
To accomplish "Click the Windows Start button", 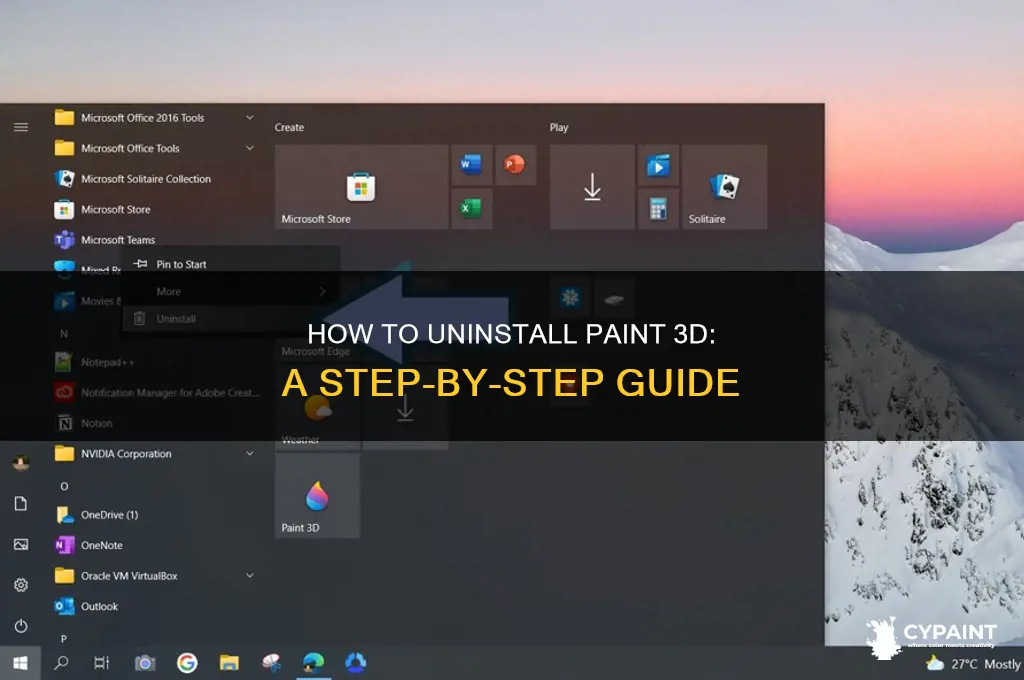I will click(20, 664).
